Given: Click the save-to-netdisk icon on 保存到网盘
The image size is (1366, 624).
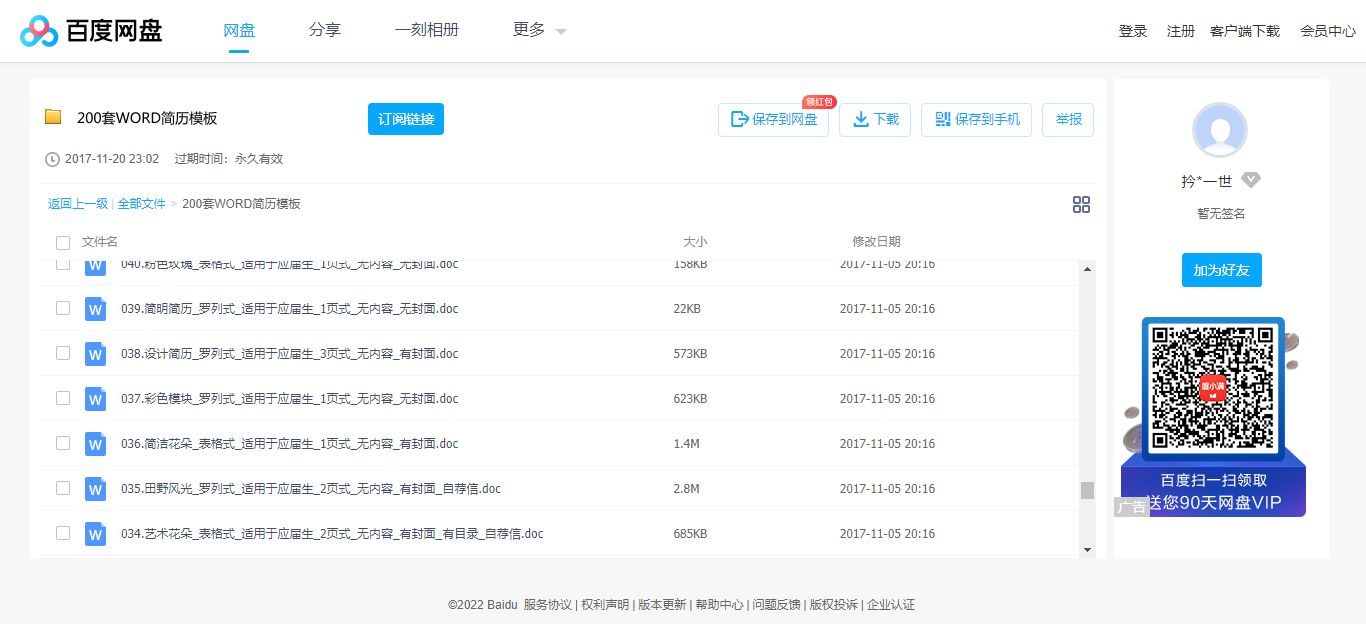Looking at the screenshot, I should click(739, 119).
